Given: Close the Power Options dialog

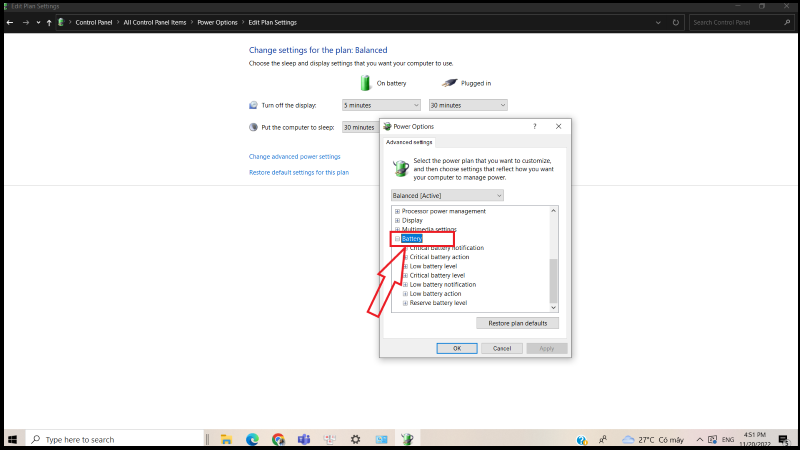Looking at the screenshot, I should (559, 127).
